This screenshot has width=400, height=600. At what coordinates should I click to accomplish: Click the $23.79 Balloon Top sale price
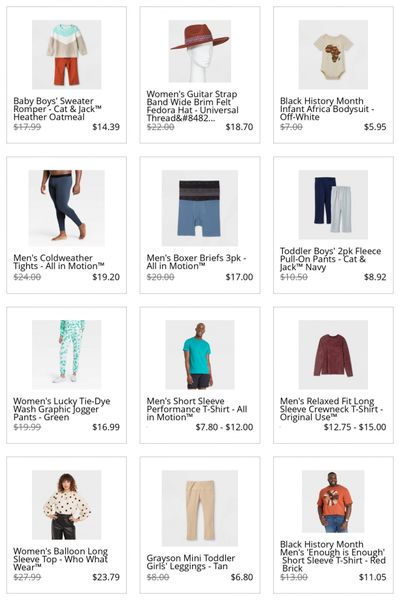pos(106,577)
